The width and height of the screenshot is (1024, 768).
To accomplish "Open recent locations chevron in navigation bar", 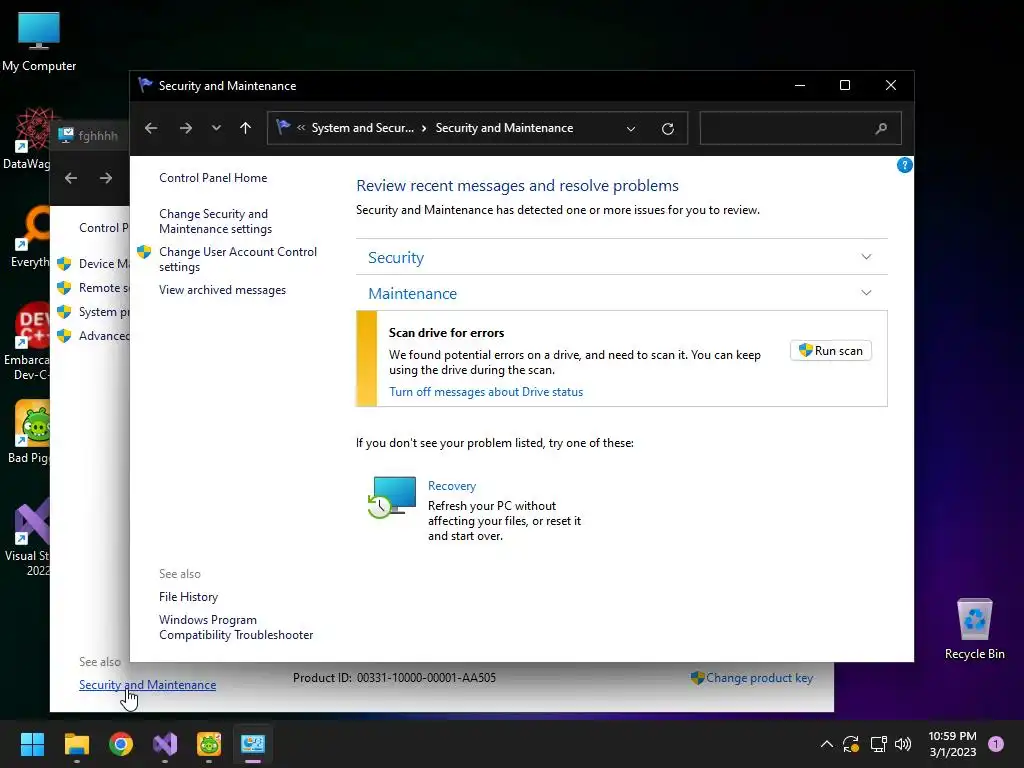I will [x=216, y=128].
